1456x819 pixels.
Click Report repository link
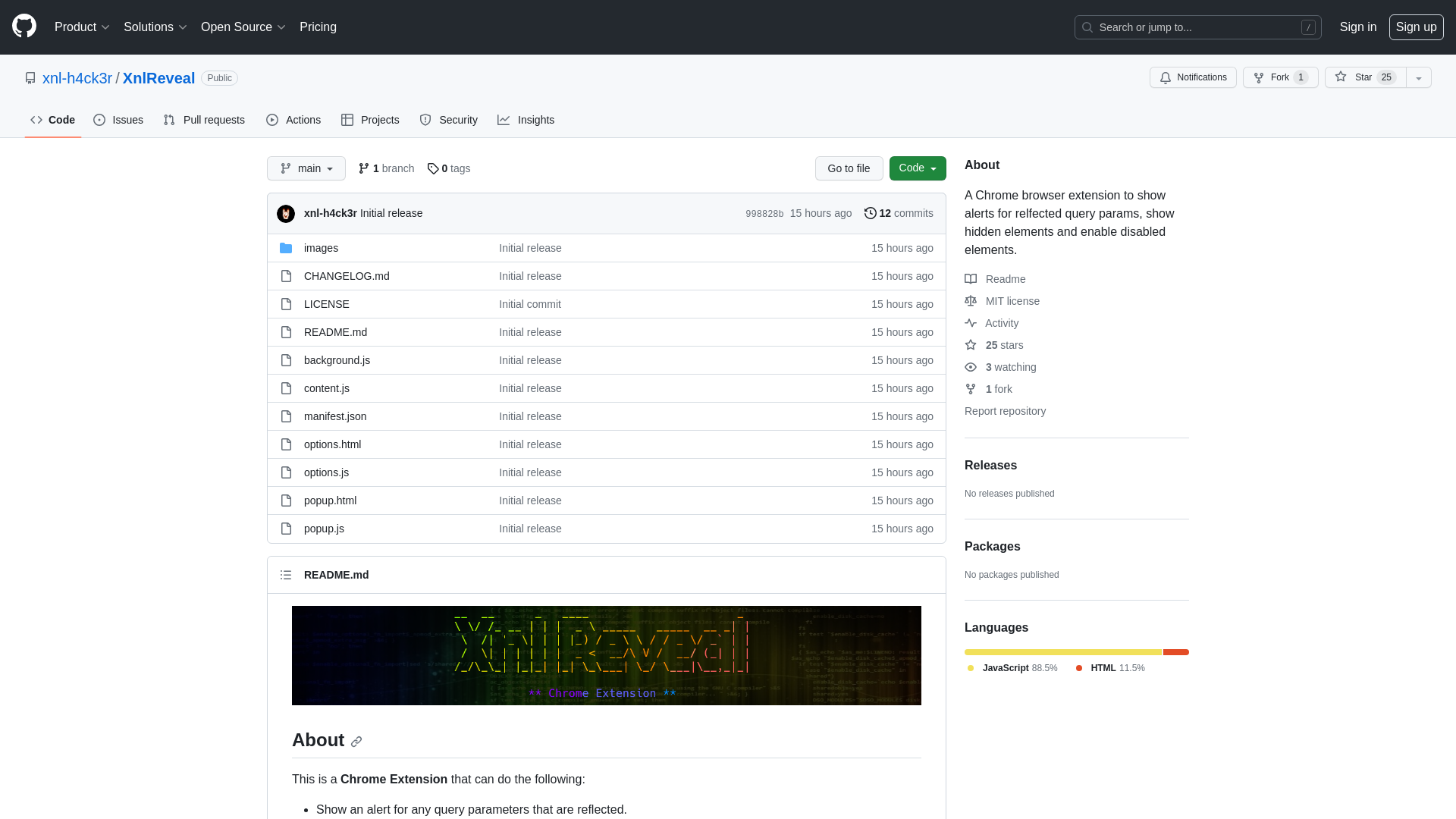click(x=1005, y=411)
